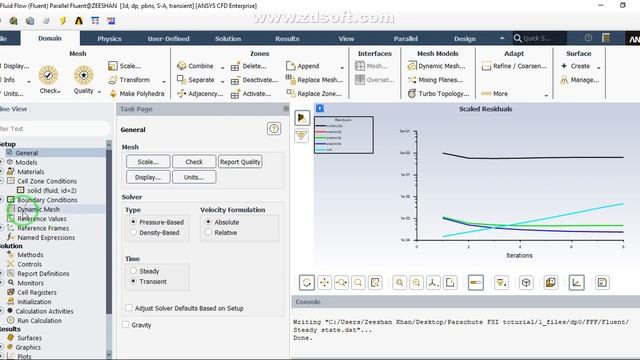Click the rotate view toolbar icon
640x360 pixels.
(307, 282)
